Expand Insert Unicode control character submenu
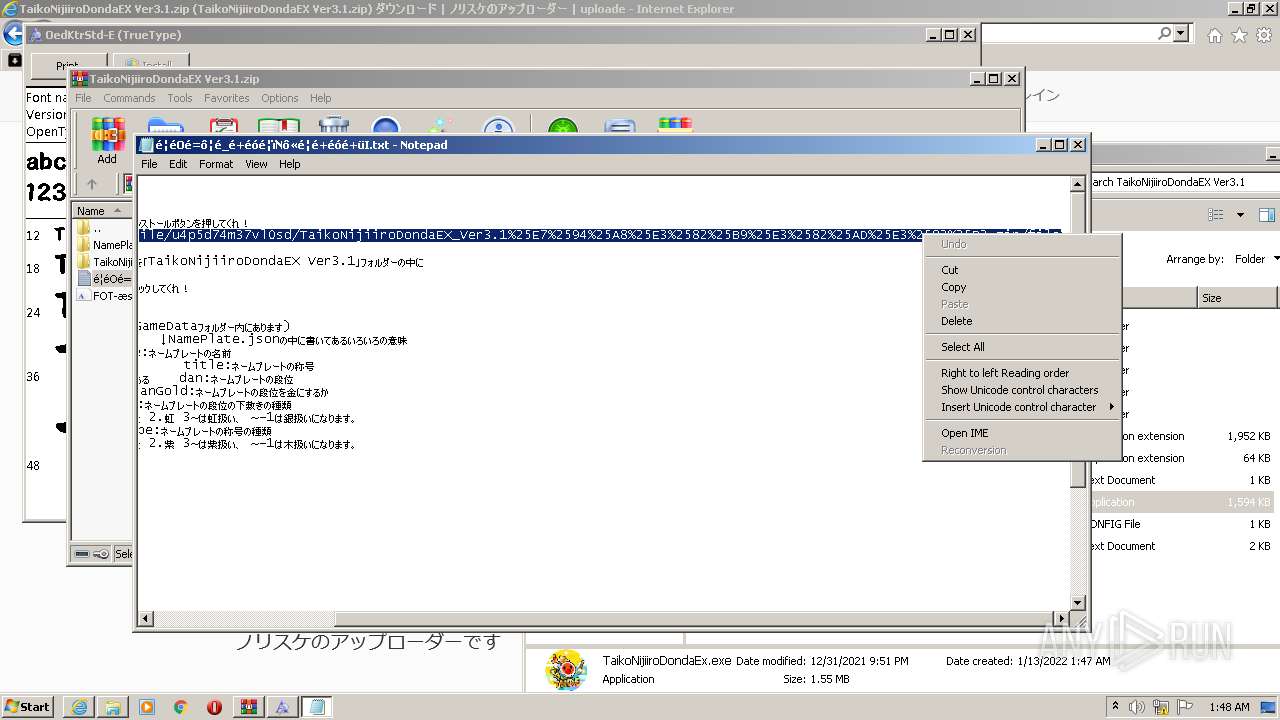 [x=1111, y=407]
